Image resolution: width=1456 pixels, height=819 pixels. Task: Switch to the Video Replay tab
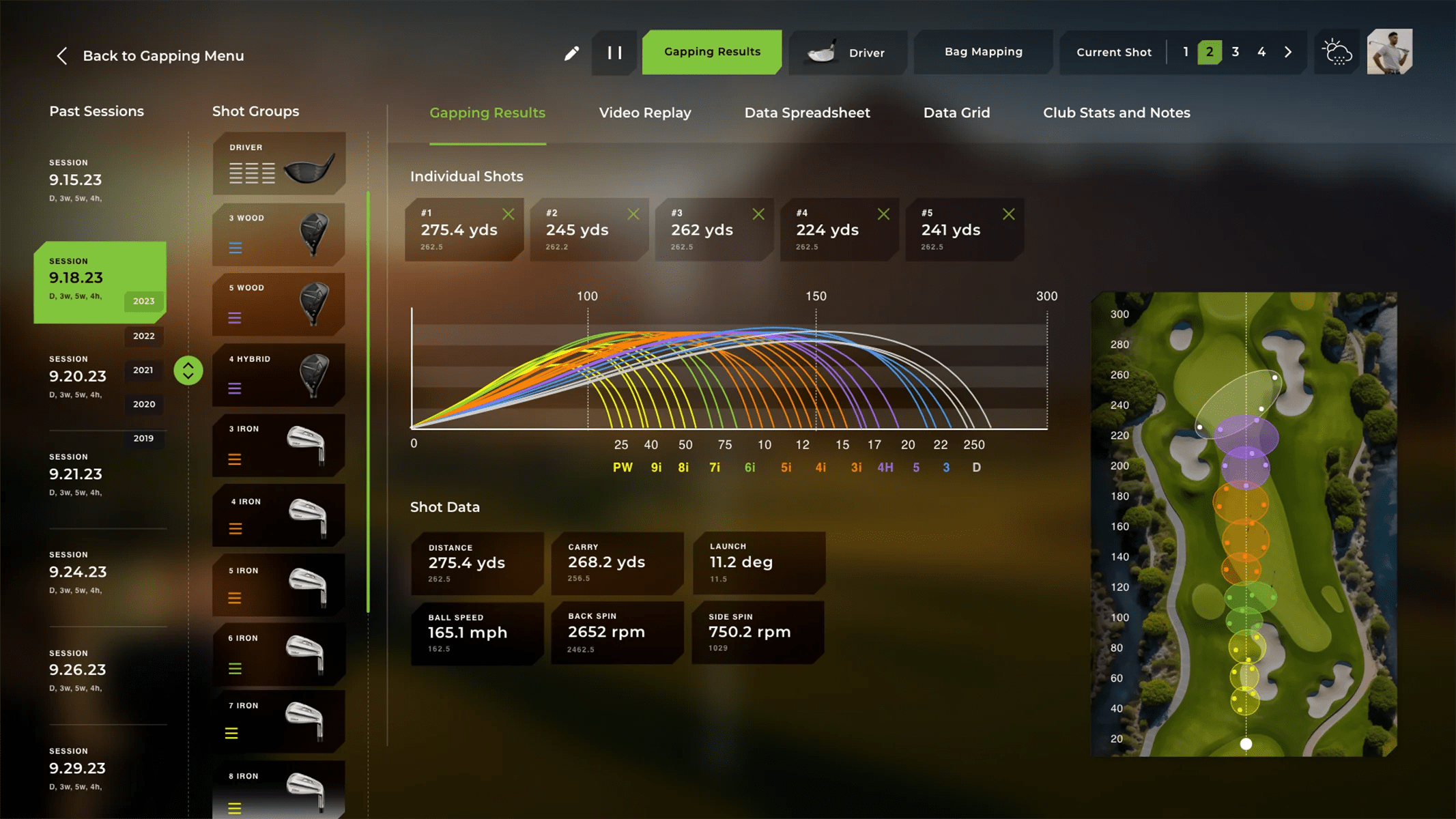pyautogui.click(x=644, y=113)
